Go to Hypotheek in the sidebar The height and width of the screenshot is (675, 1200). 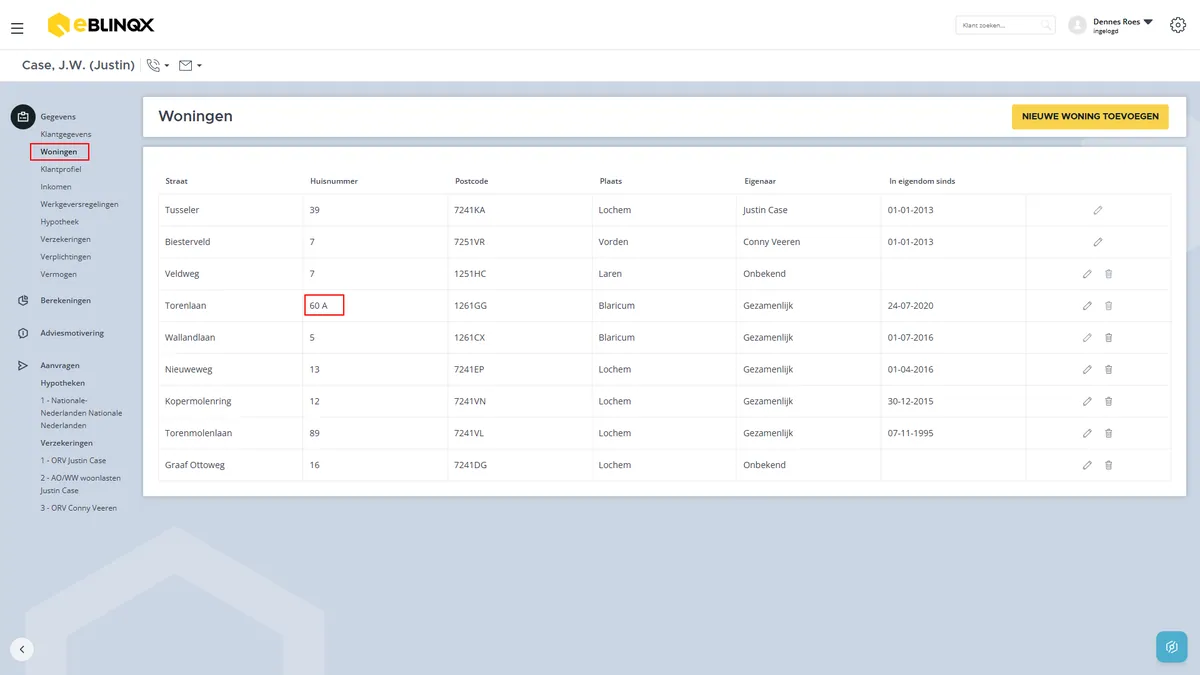(59, 222)
